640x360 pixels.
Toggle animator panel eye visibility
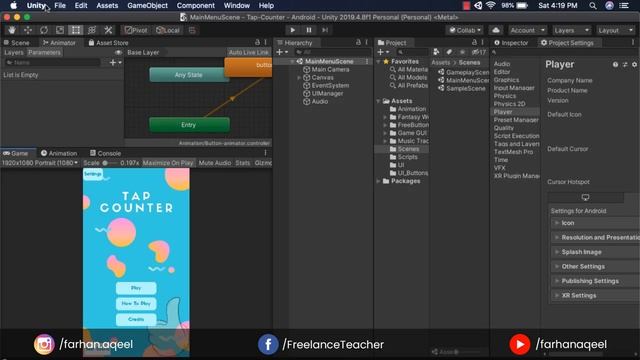point(118,53)
